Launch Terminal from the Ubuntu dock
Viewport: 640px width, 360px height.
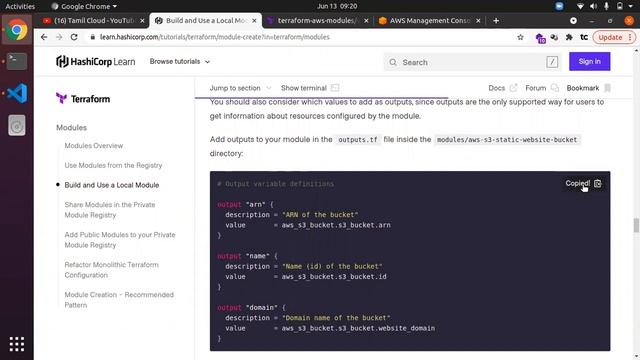coord(17,61)
